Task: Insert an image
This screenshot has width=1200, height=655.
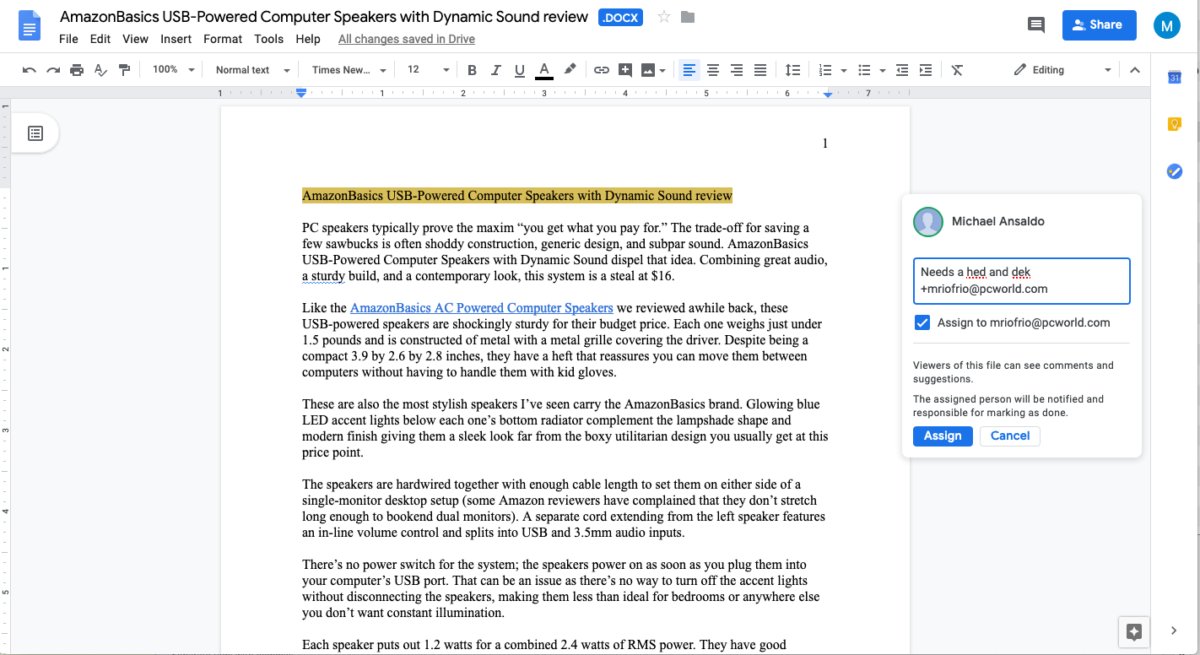Action: coord(648,70)
